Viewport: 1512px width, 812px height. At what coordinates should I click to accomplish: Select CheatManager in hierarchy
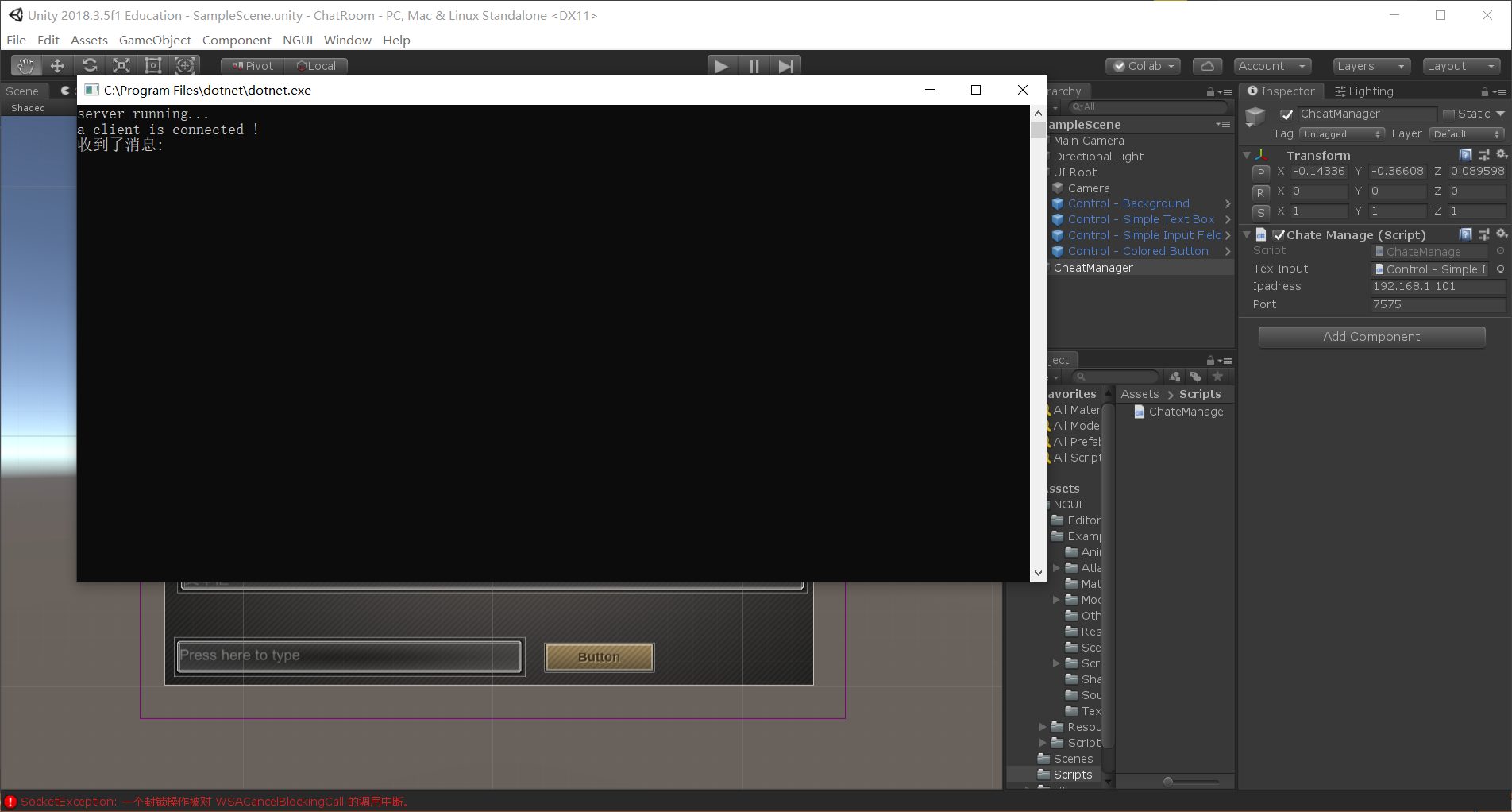1093,268
